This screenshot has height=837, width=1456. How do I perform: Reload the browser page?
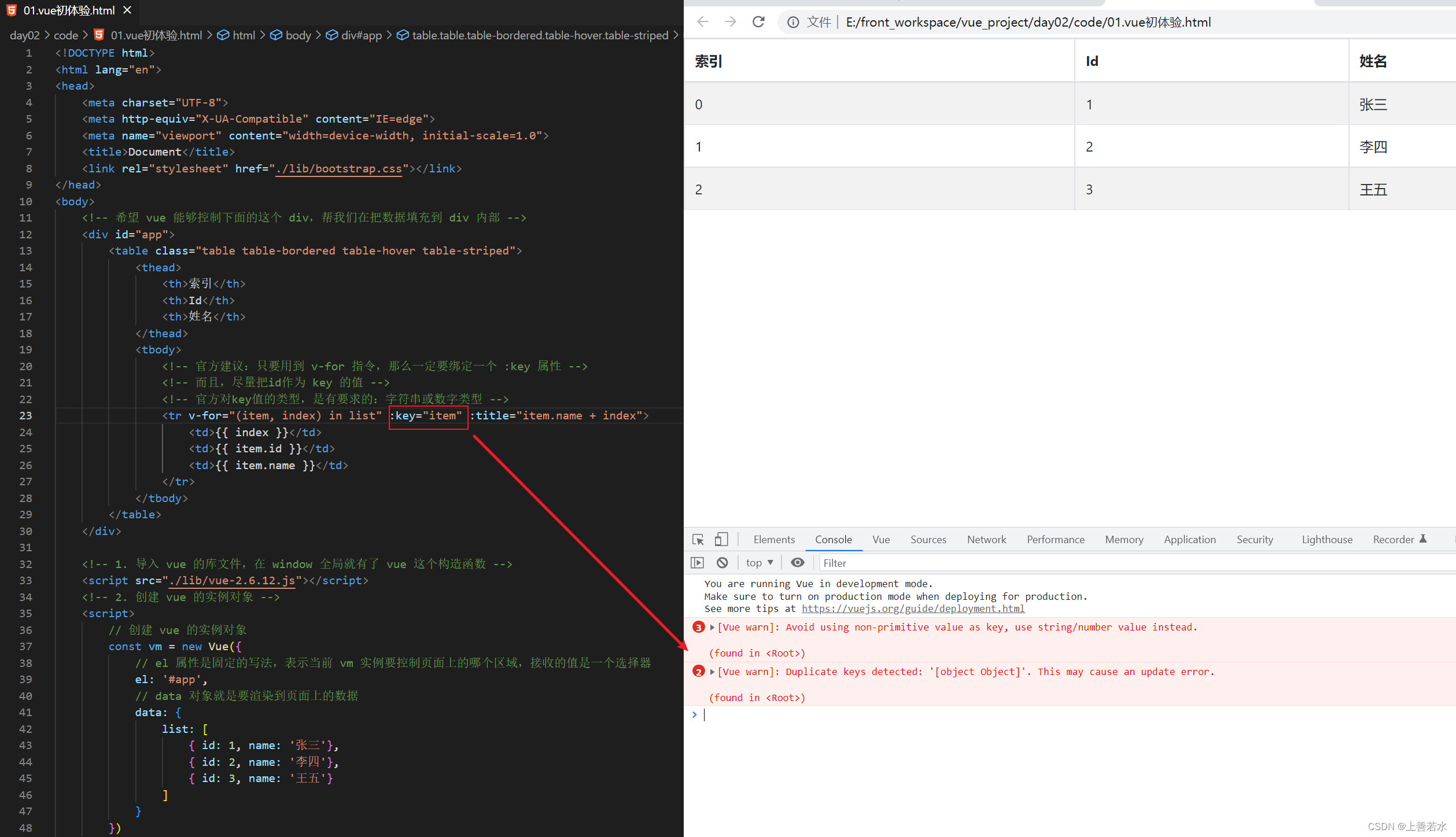(x=758, y=22)
